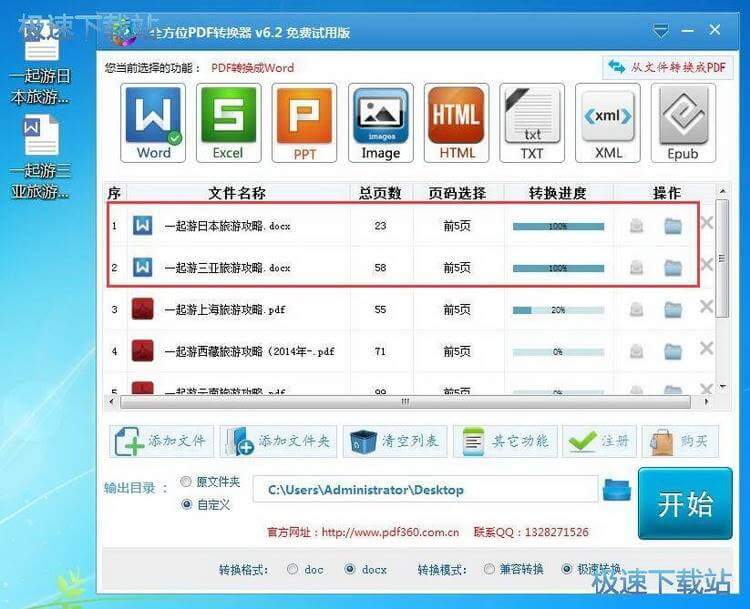
Task: Click 转换进度 column header
Action: pyautogui.click(x=558, y=193)
